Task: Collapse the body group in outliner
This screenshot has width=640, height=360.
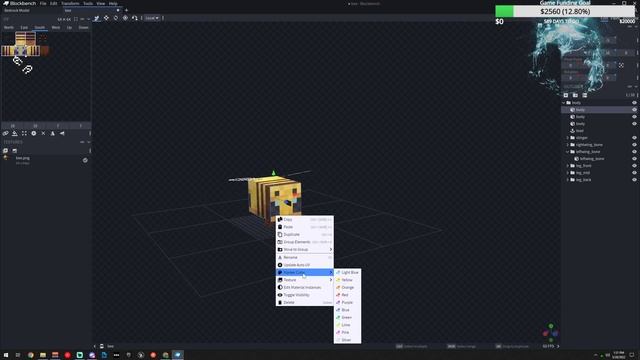Action: (564, 103)
